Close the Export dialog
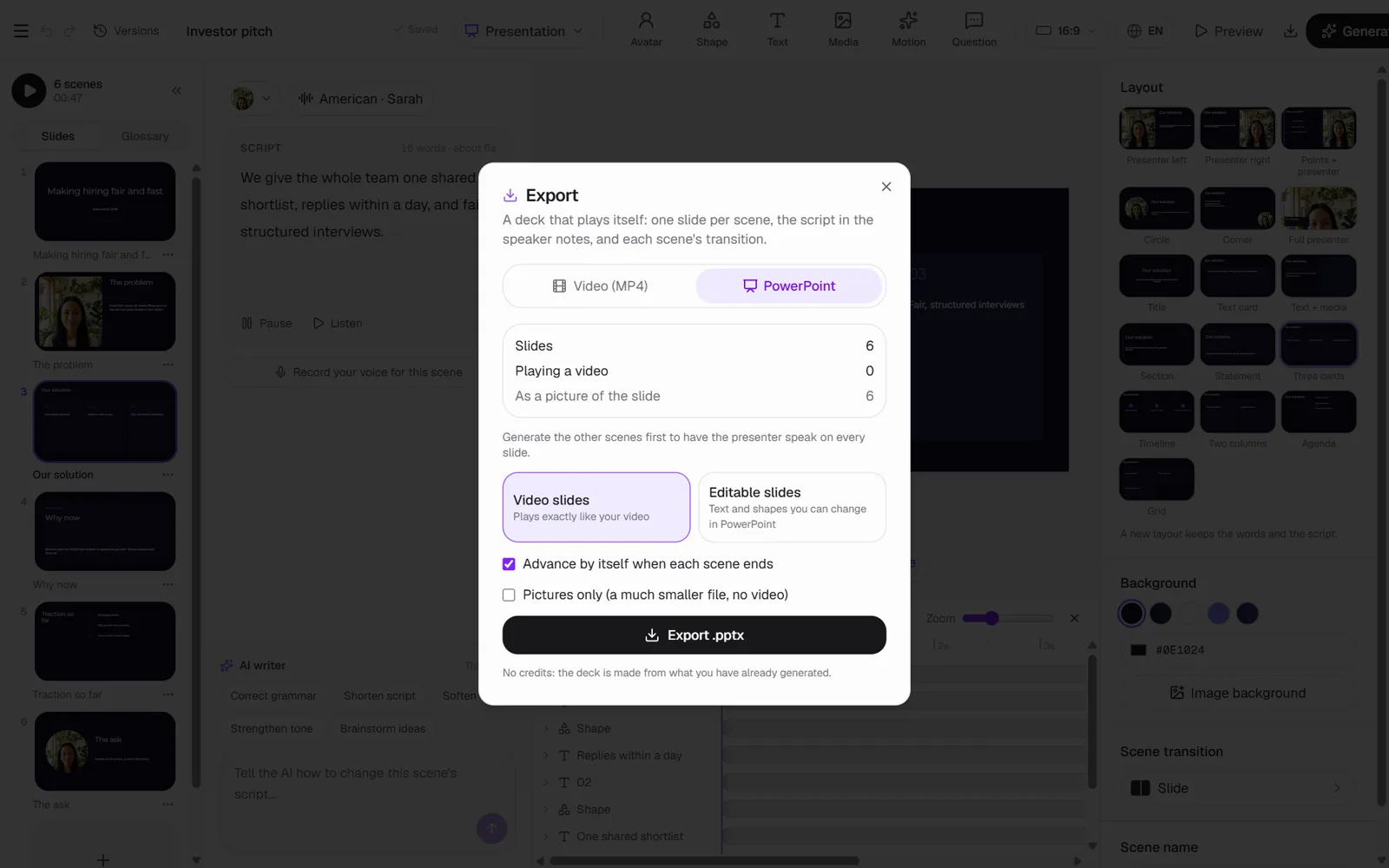Image resolution: width=1389 pixels, height=868 pixels. [x=886, y=187]
